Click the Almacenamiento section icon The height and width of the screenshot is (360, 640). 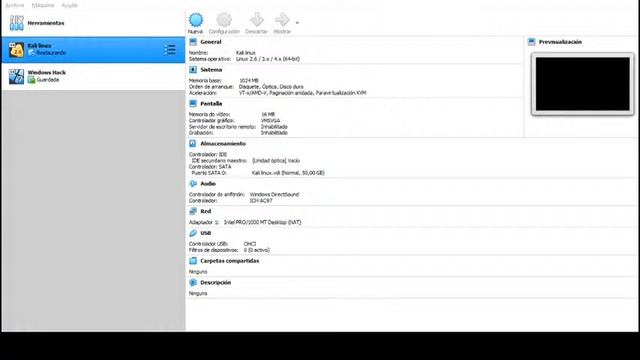[x=193, y=144]
